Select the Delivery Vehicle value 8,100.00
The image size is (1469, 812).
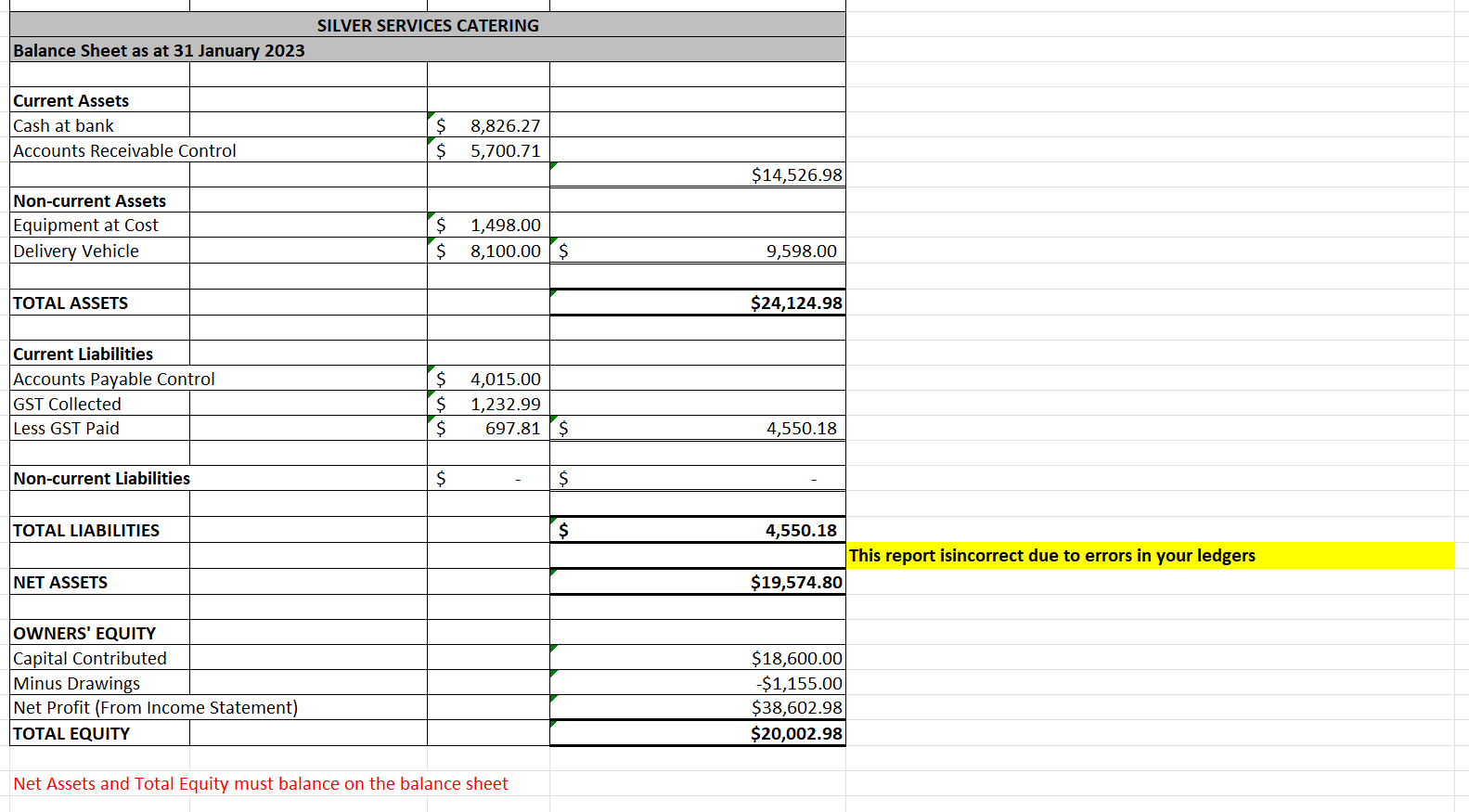[488, 251]
